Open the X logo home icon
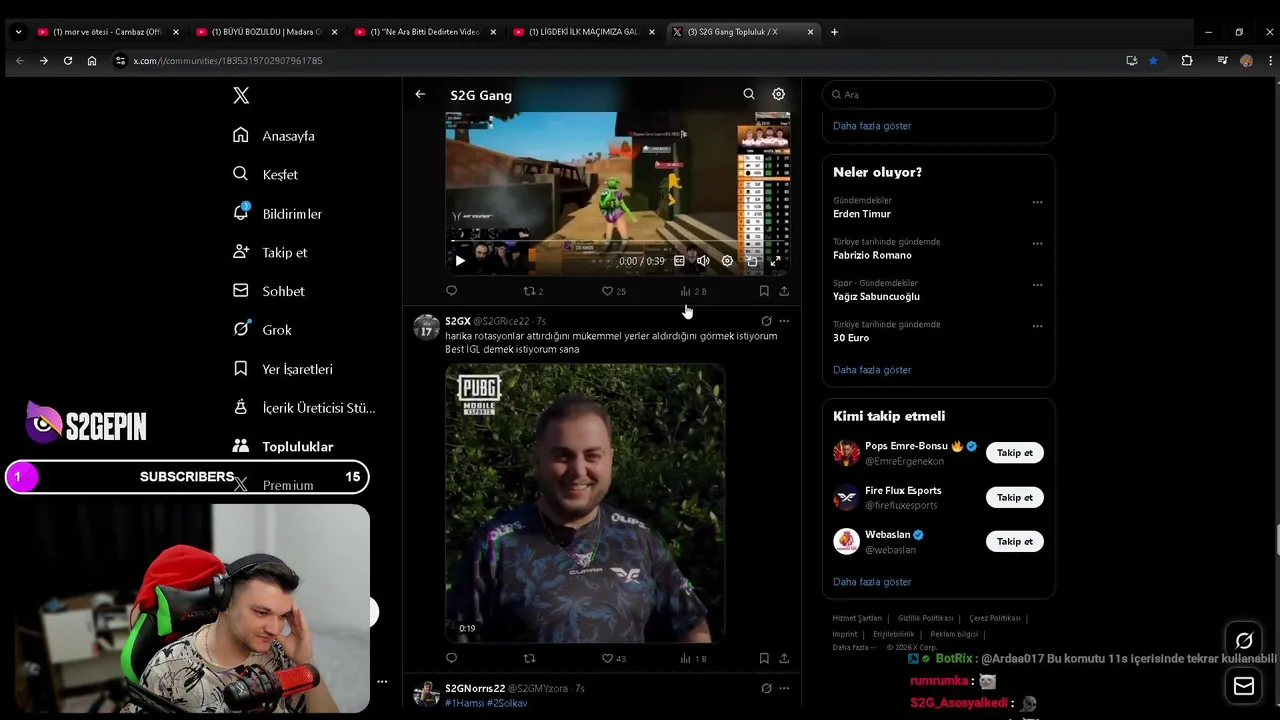Image resolution: width=1280 pixels, height=720 pixels. (x=241, y=95)
